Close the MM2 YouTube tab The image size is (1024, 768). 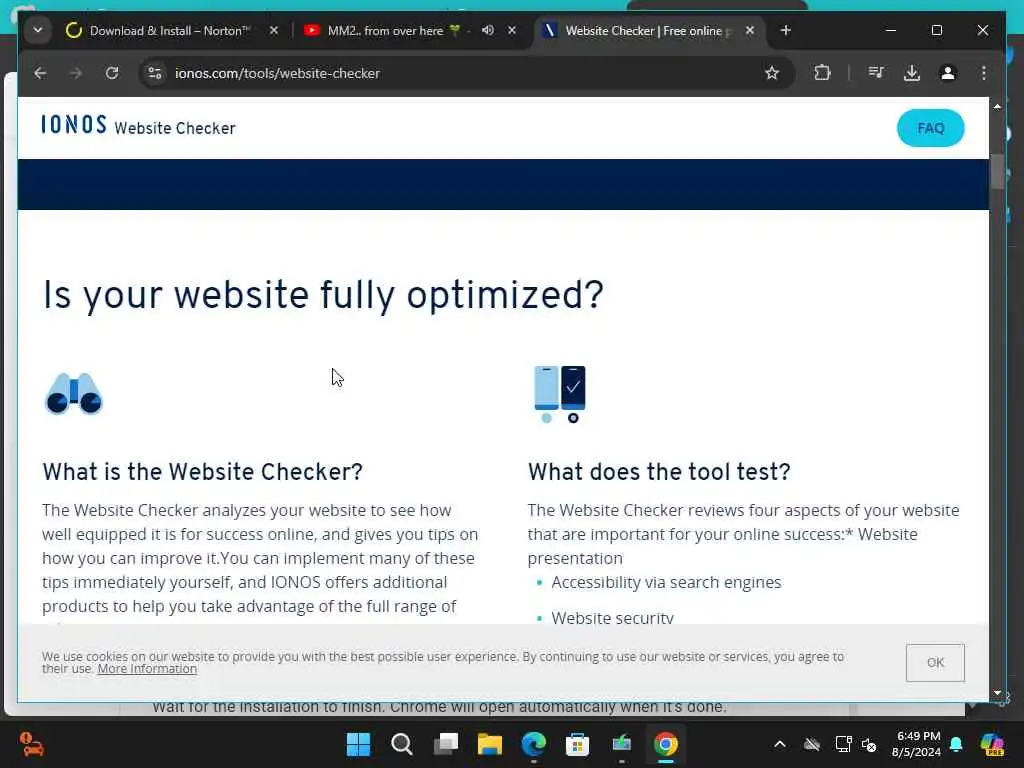pyautogui.click(x=512, y=30)
